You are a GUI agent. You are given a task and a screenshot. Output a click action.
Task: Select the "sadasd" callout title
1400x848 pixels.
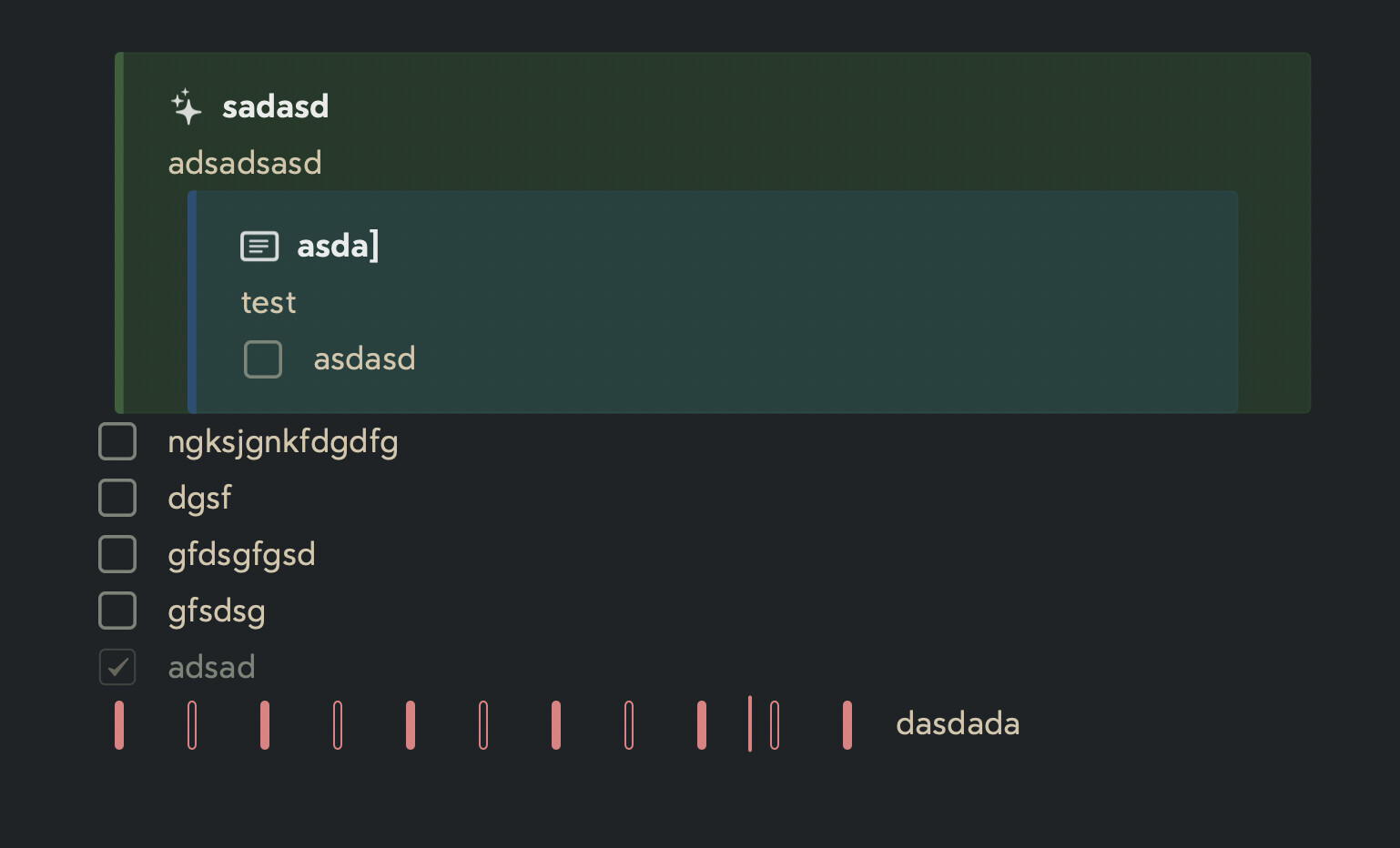tap(276, 106)
